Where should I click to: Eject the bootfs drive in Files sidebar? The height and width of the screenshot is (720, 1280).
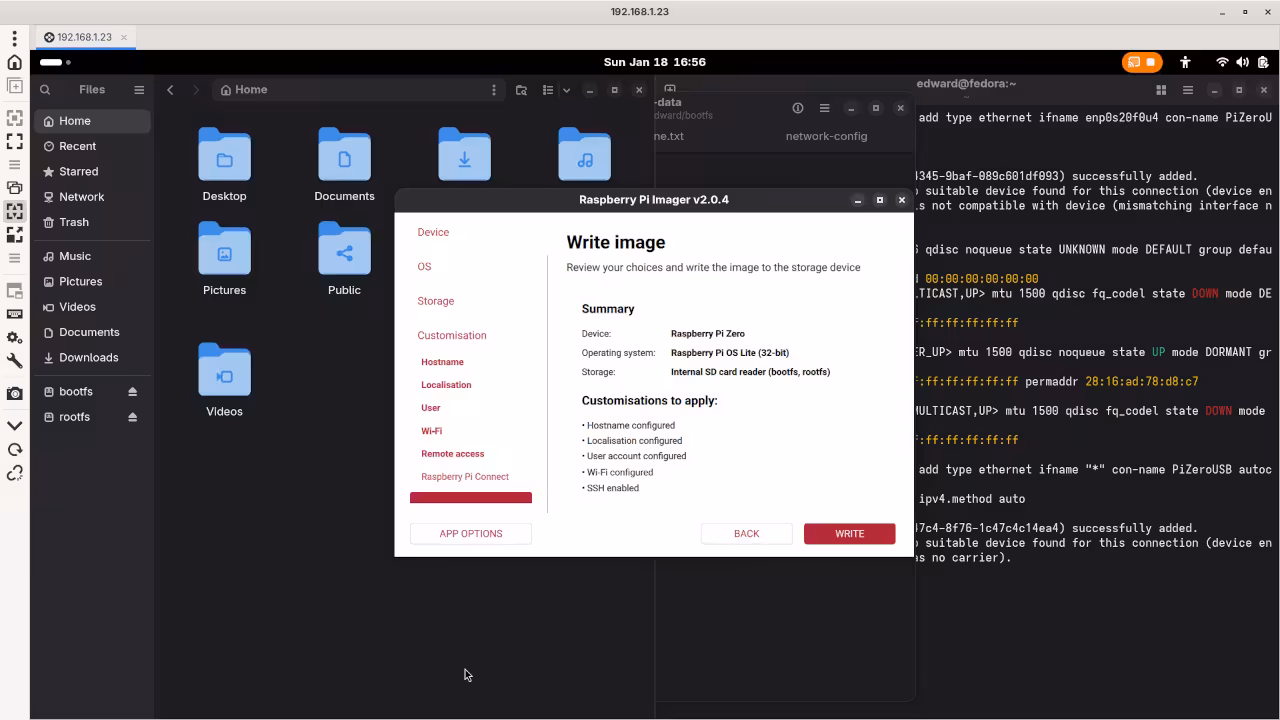pyautogui.click(x=132, y=391)
